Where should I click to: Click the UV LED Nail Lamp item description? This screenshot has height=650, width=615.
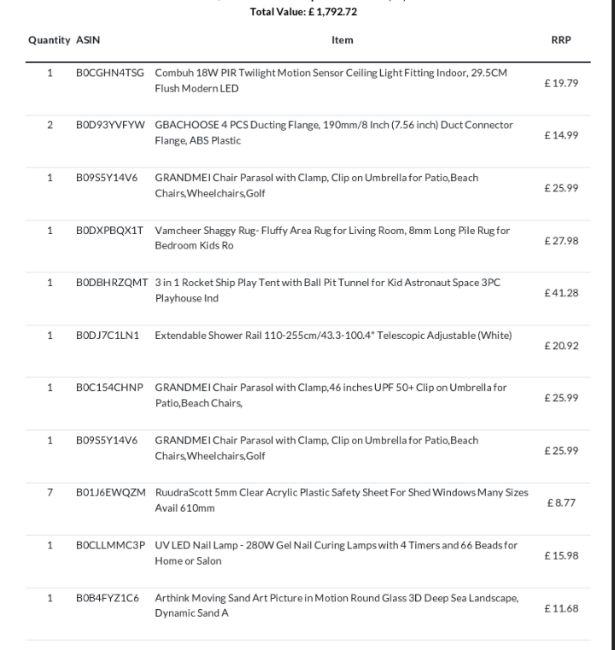coord(336,553)
